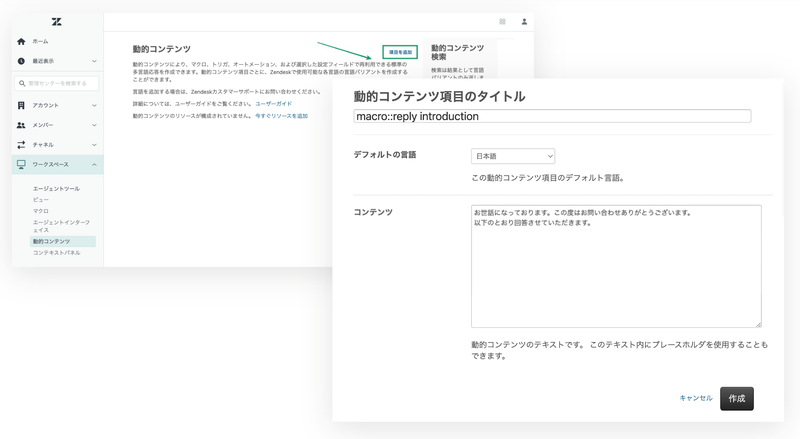Click the channels arrows icon
The image size is (800, 439).
point(21,145)
